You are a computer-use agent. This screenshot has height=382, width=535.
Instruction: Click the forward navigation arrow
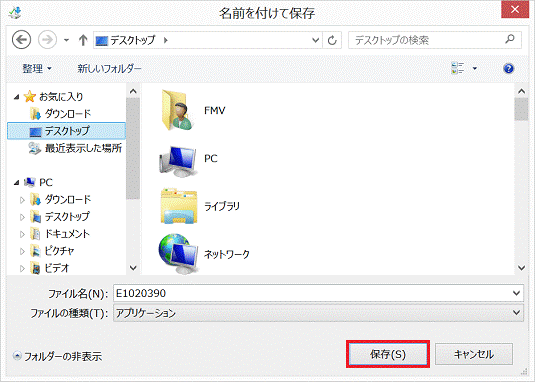47,40
